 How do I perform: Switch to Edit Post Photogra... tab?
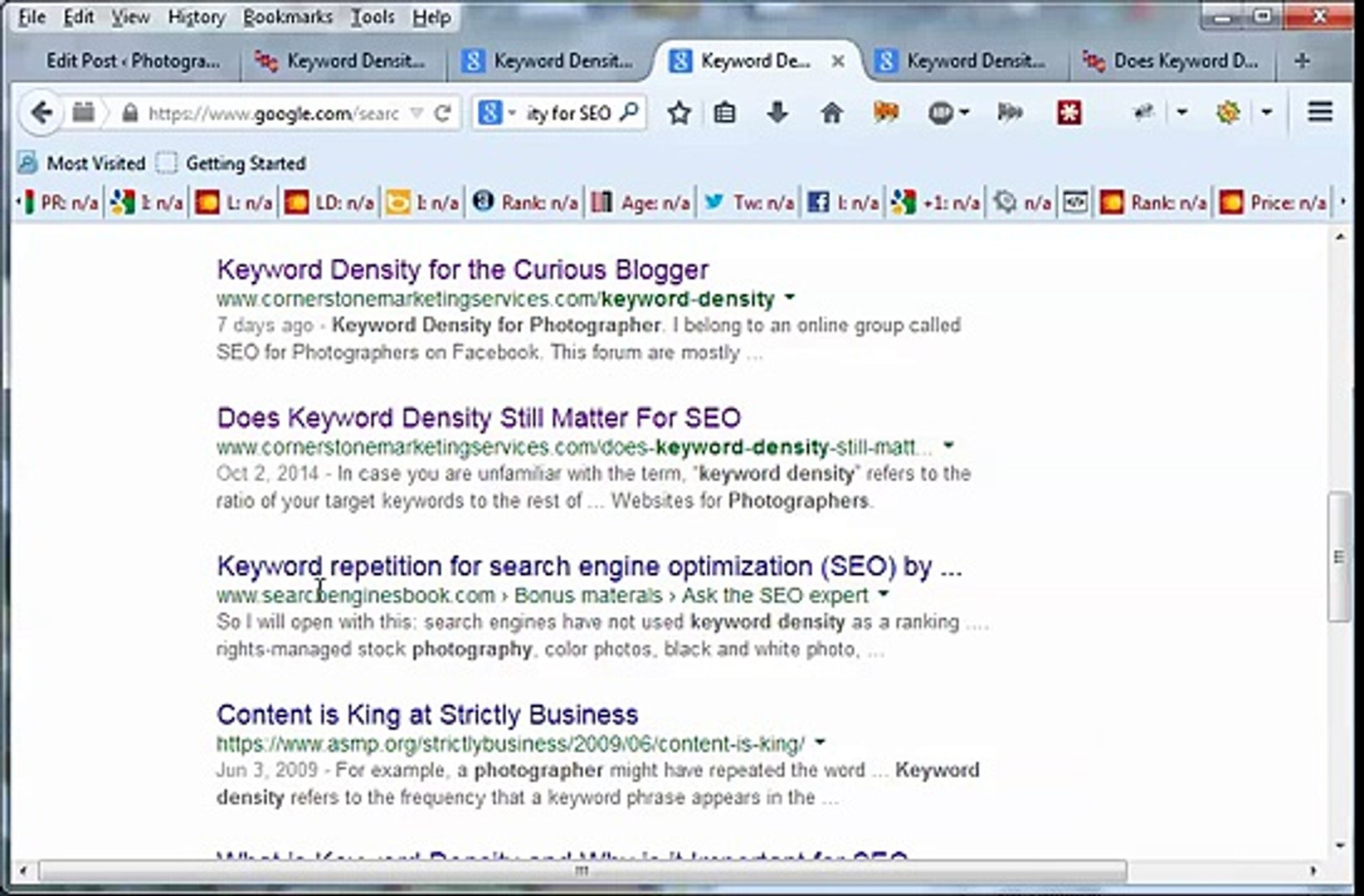coord(133,61)
